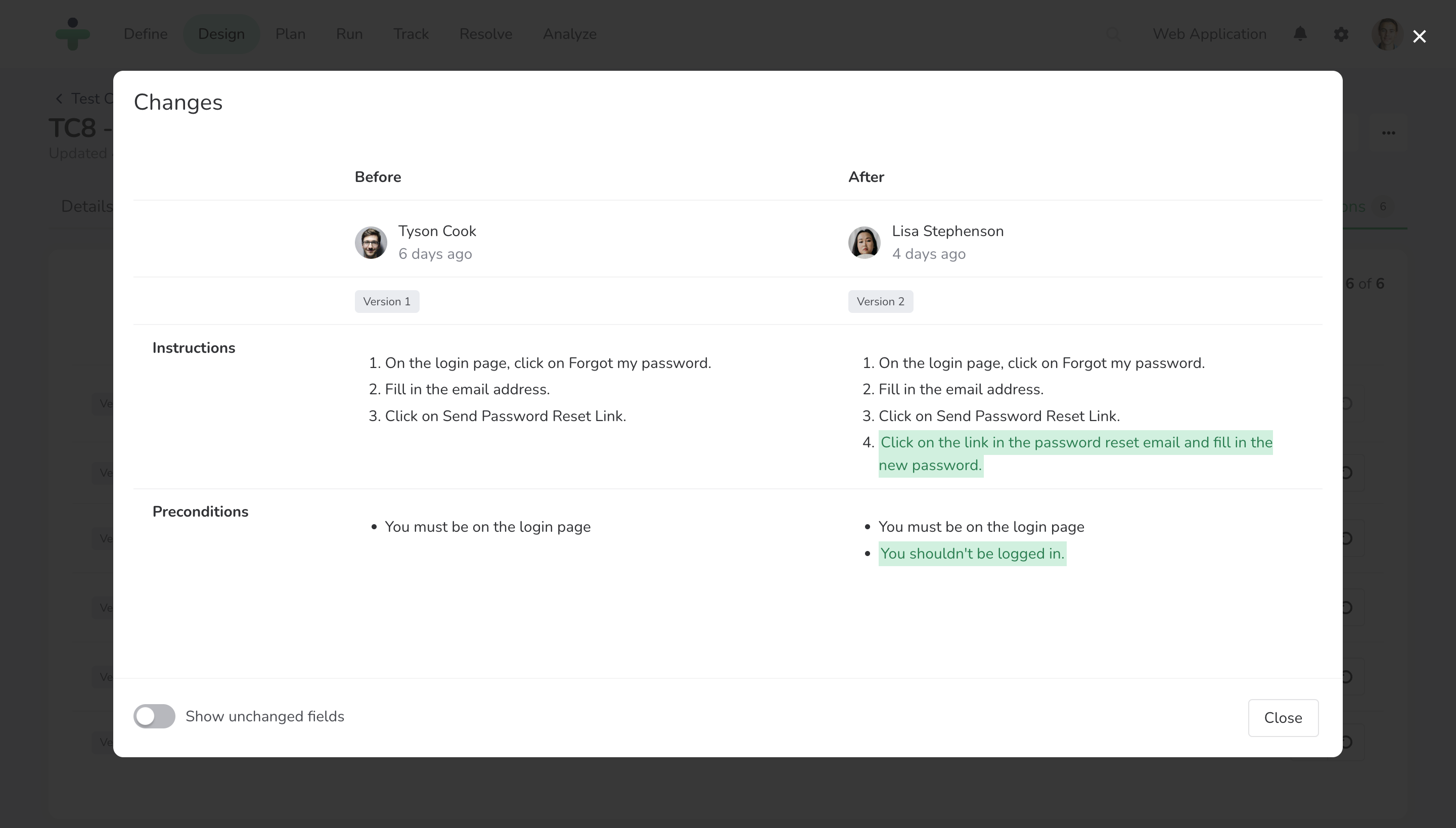
Task: Open Analyze in the navigation bar
Action: pyautogui.click(x=569, y=34)
